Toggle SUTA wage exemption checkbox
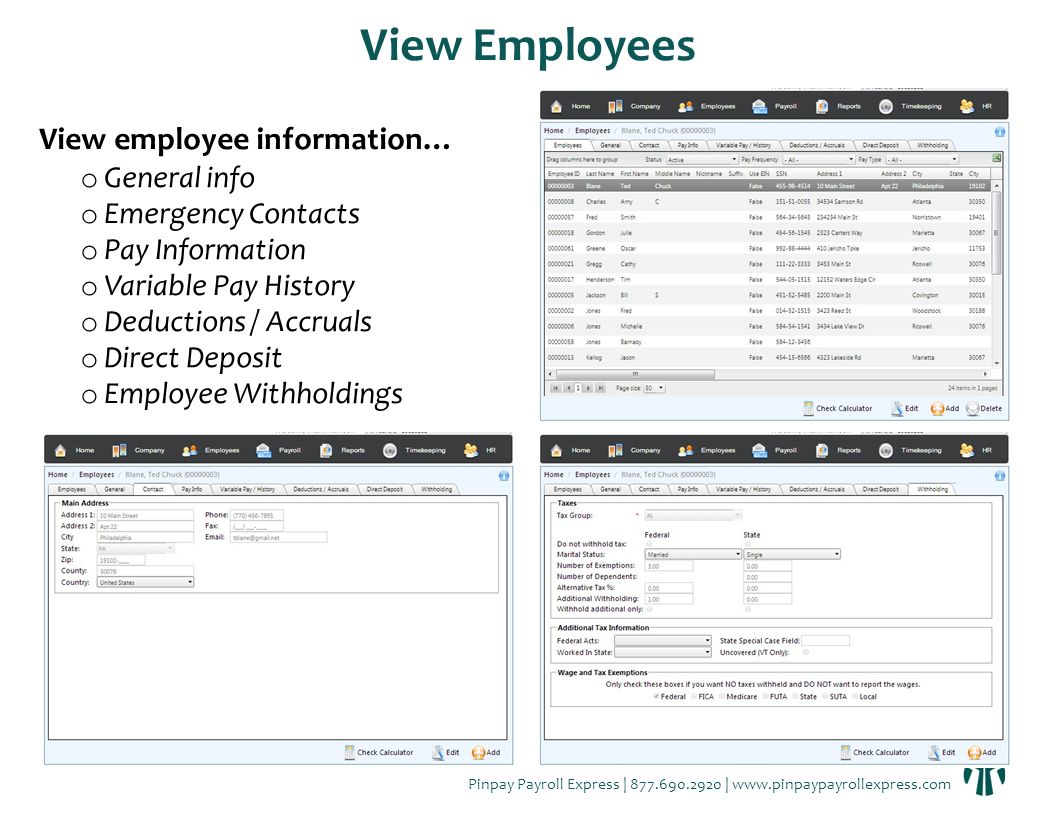 (x=826, y=697)
